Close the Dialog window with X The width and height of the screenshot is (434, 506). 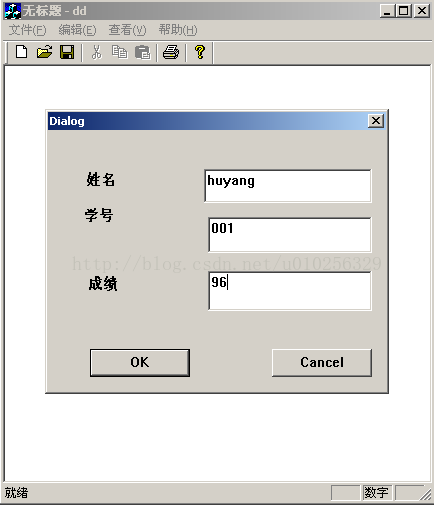376,121
